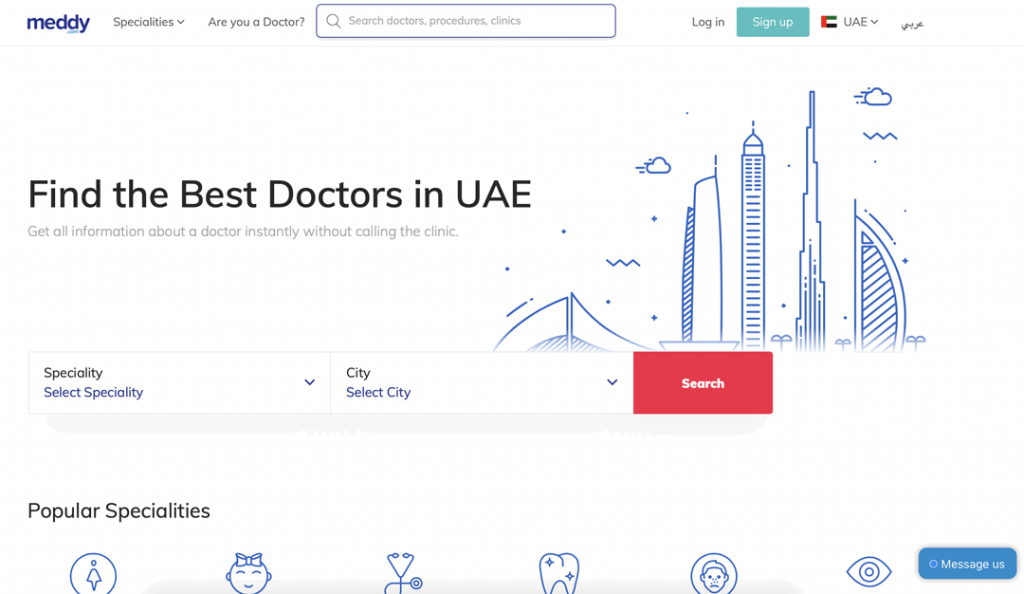Click the red Search button
This screenshot has height=594, width=1024.
[703, 383]
